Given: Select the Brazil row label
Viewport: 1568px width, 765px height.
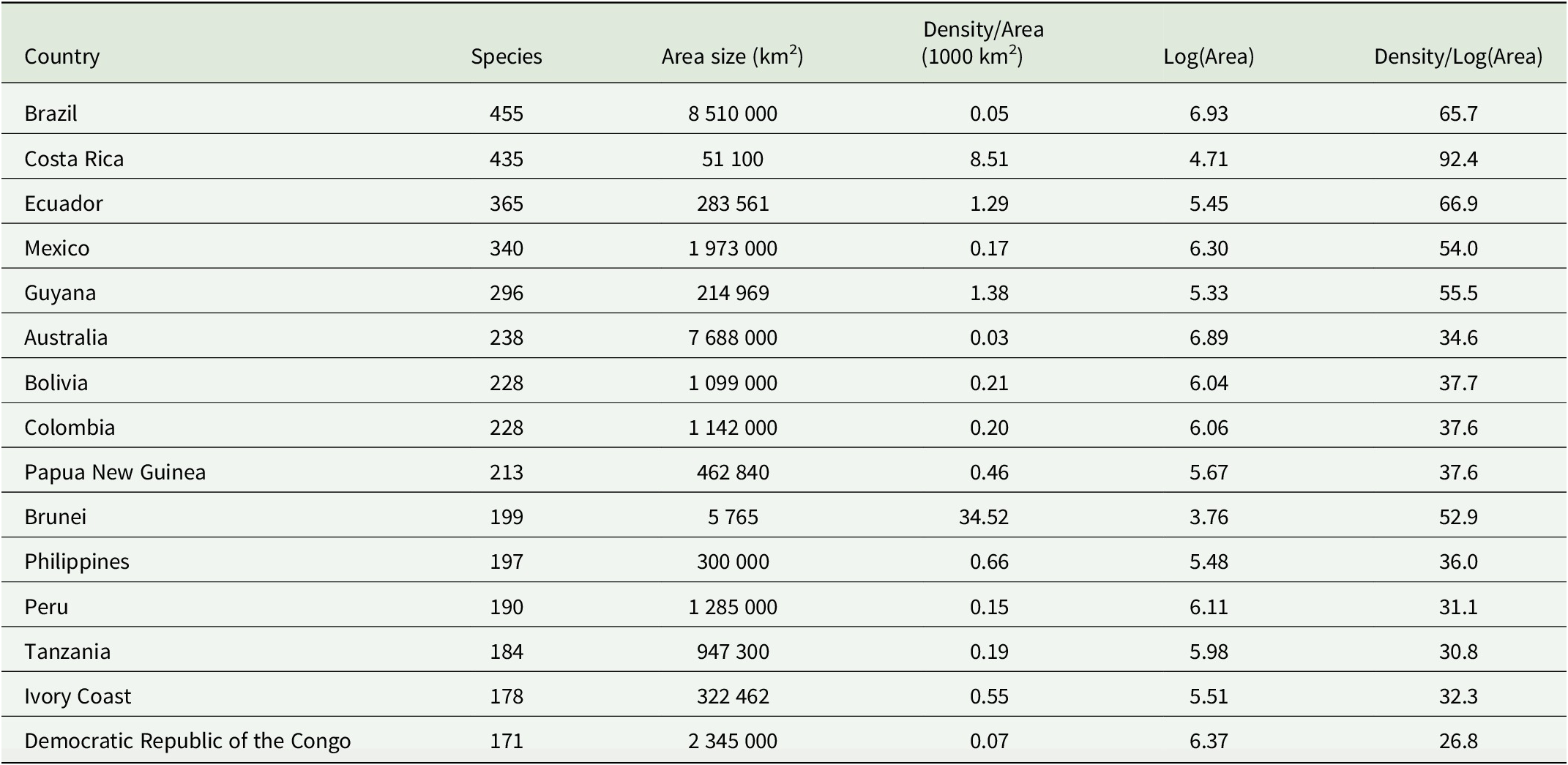Looking at the screenshot, I should [51, 113].
